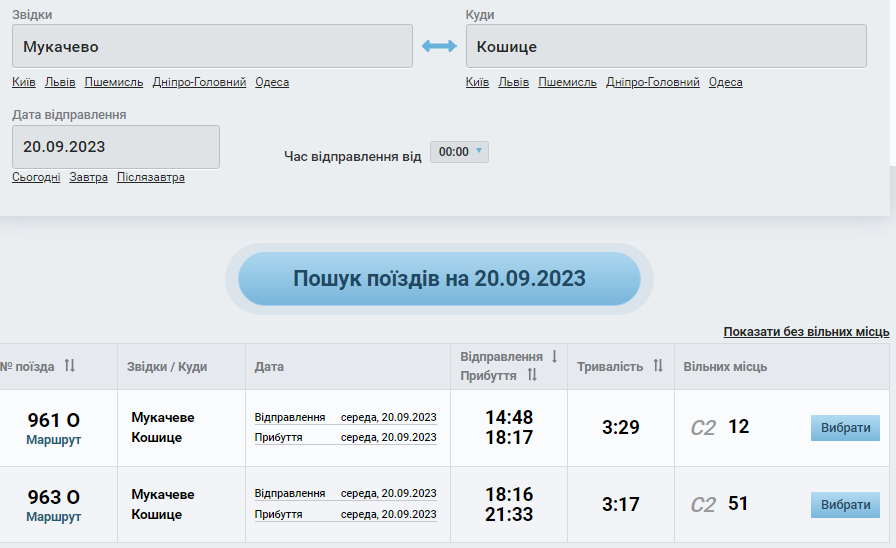
Task: Show trains without free seats
Action: (806, 332)
